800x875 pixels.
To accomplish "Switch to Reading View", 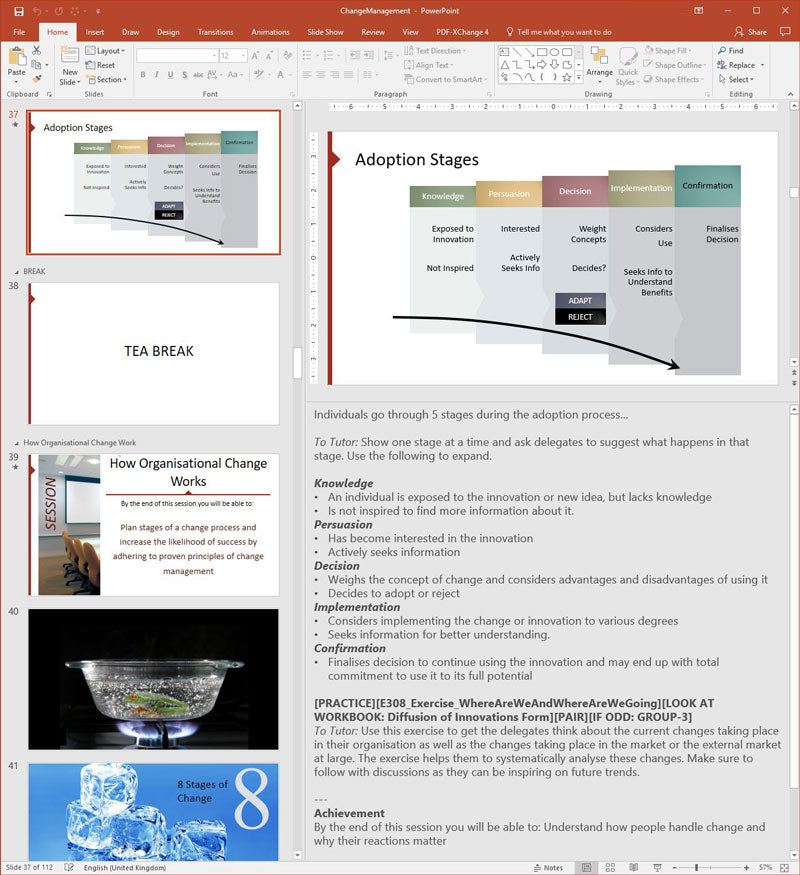I will (634, 867).
